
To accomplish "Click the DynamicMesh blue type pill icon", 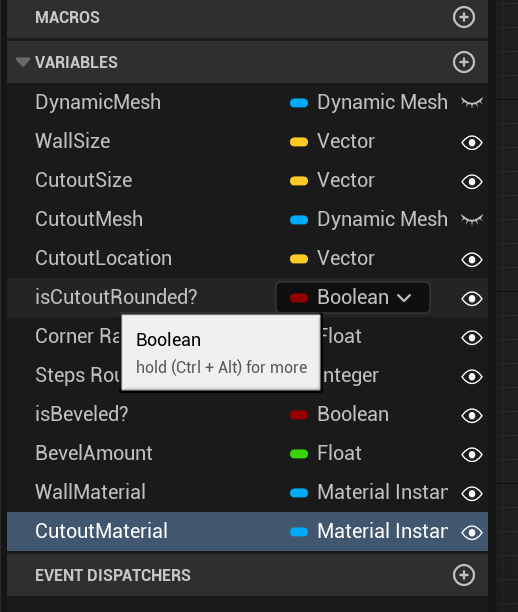I will (x=299, y=103).
